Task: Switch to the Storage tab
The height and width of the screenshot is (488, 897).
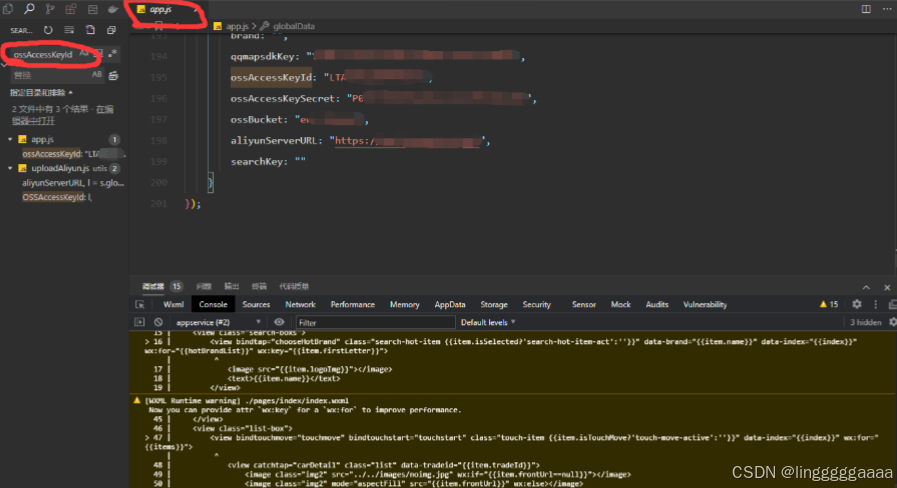Action: click(494, 304)
